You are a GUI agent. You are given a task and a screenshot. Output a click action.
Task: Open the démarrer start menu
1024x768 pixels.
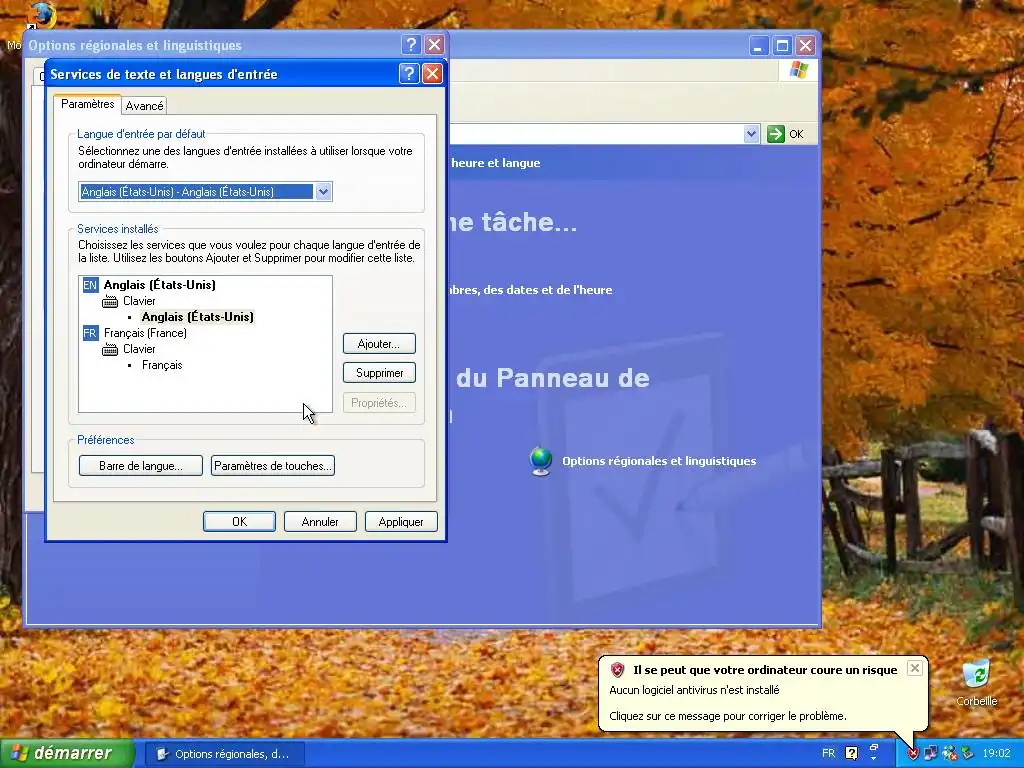click(x=67, y=753)
